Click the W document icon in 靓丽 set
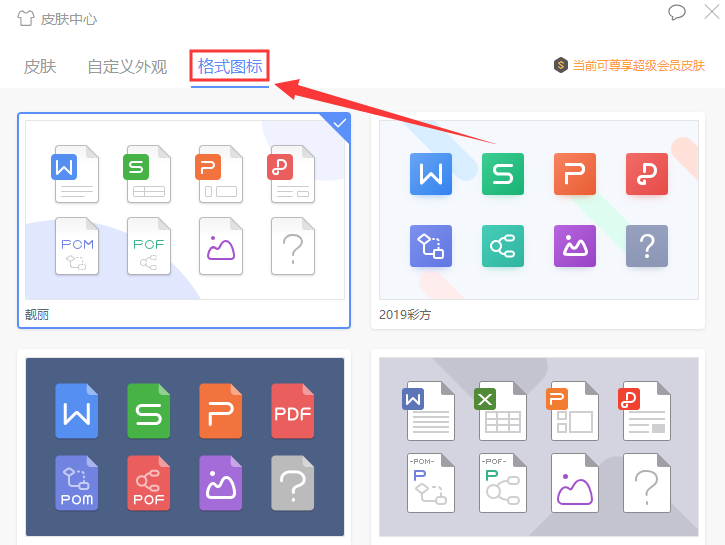This screenshot has height=545, width=725. [x=75, y=174]
